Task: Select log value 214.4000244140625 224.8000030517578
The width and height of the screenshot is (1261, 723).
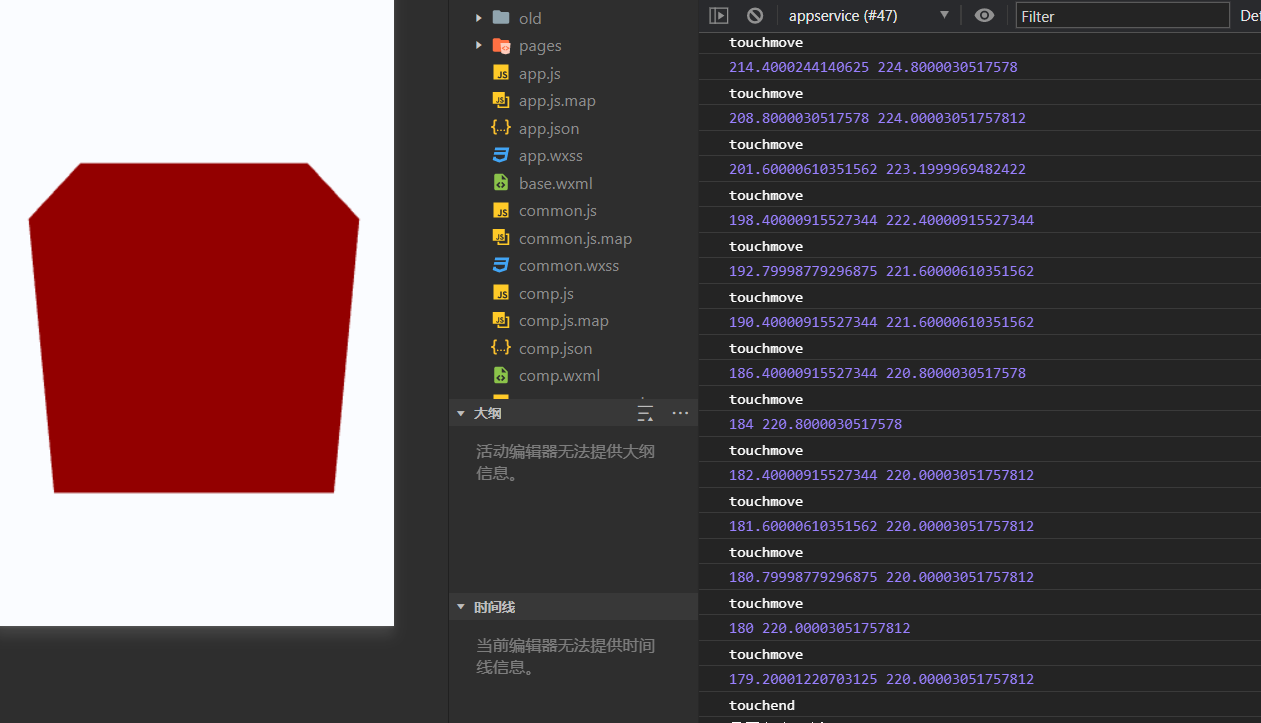Action: click(x=873, y=67)
